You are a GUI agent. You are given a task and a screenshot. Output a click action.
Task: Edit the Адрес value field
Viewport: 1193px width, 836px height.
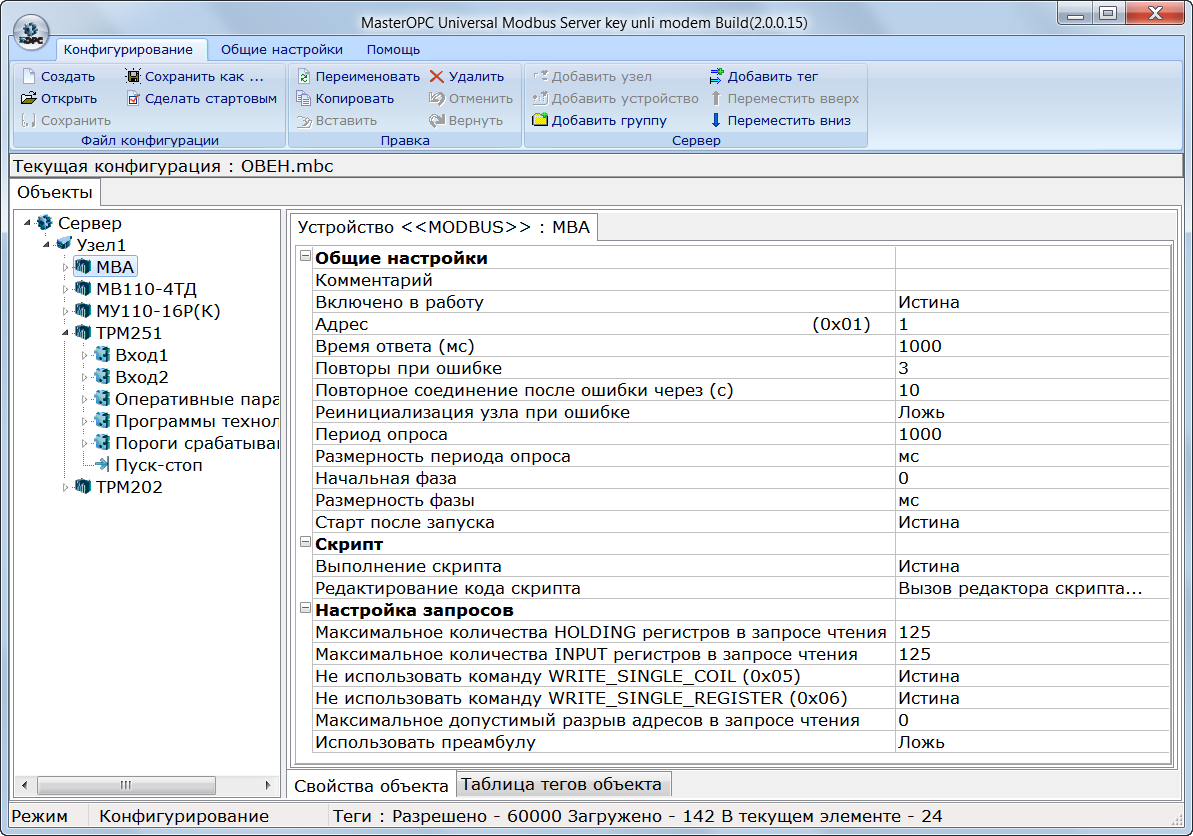(1032, 324)
